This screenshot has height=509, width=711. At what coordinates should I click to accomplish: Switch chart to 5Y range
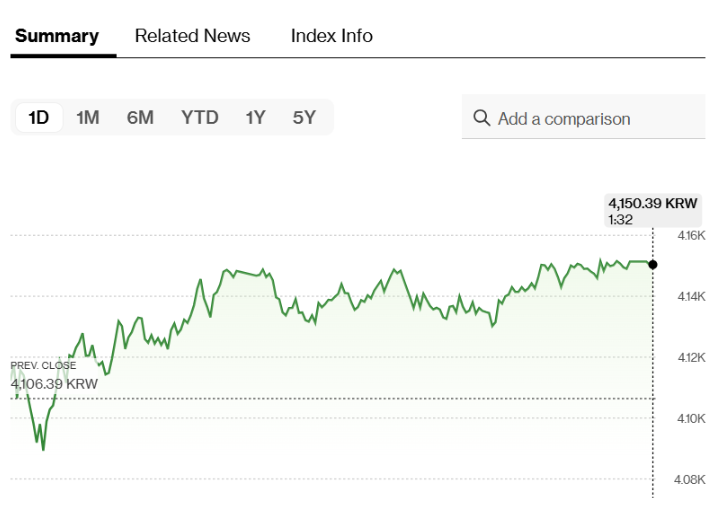click(x=304, y=118)
